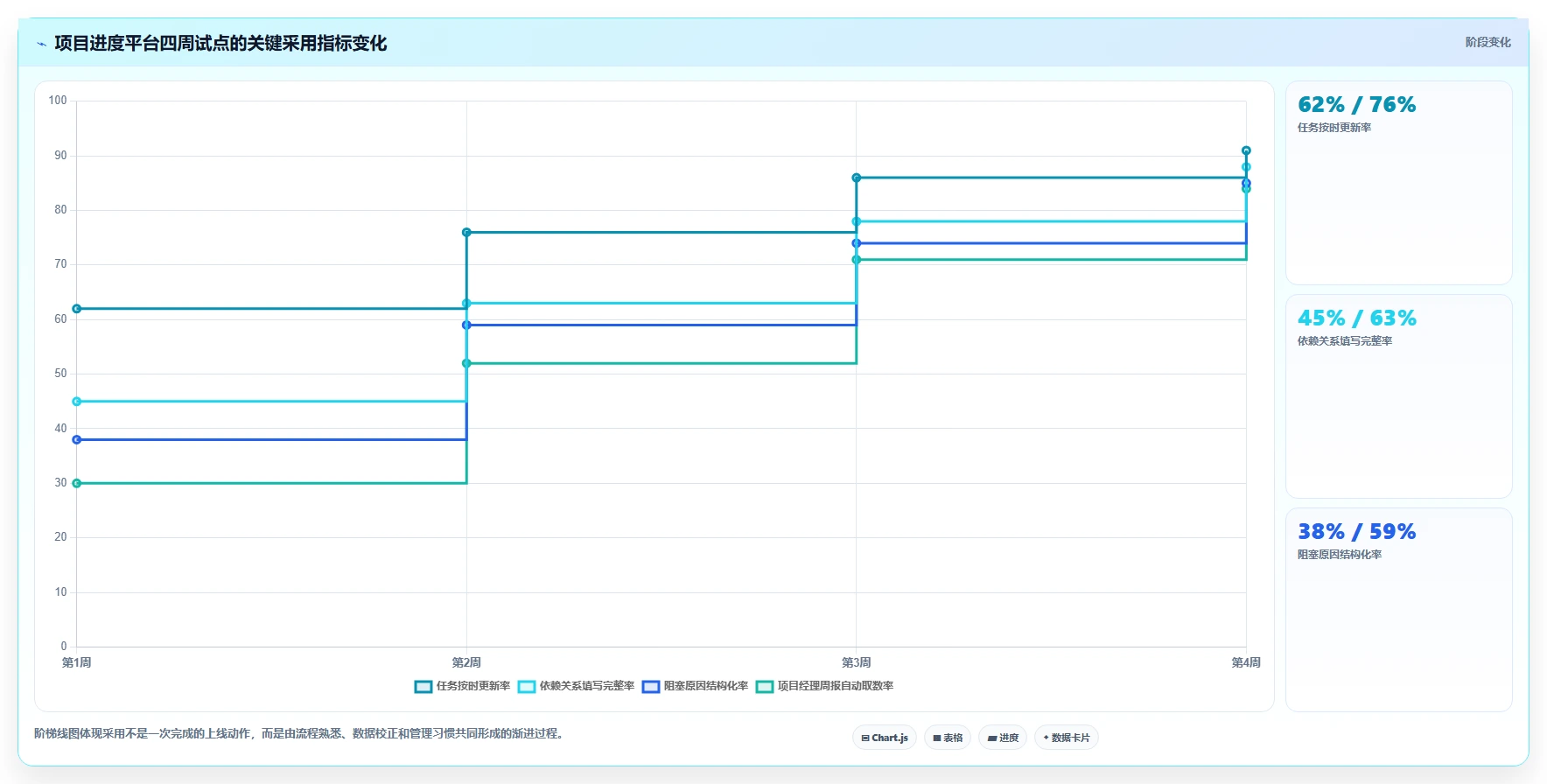The image size is (1547, 784).
Task: Click the 第1周 x-axis label
Action: coord(77,662)
